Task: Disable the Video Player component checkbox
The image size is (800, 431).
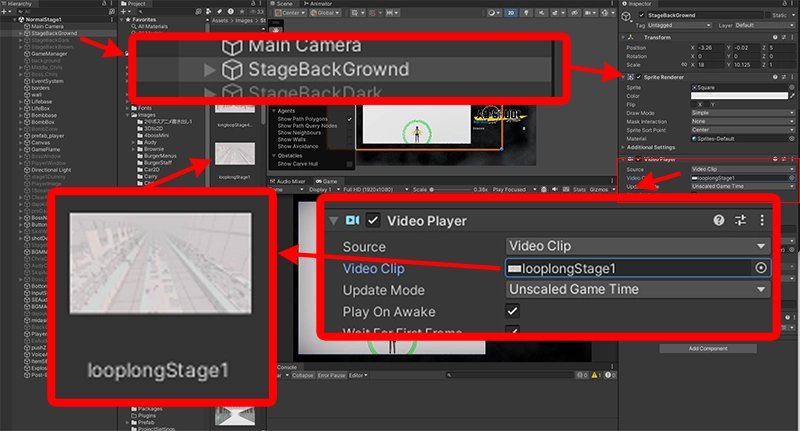Action: click(374, 220)
